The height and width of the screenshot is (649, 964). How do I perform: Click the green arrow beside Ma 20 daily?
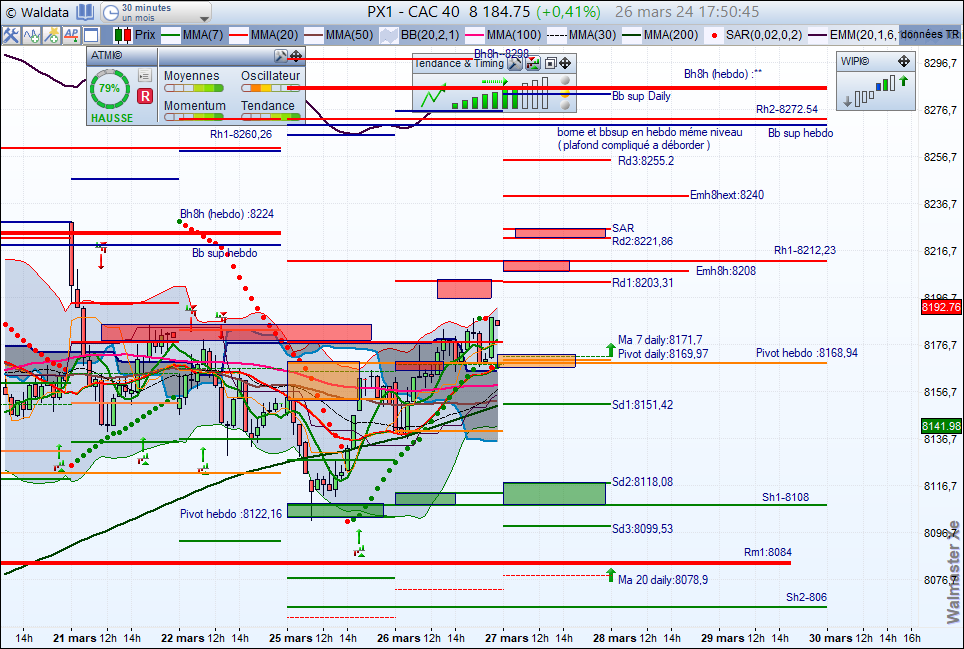(x=610, y=575)
